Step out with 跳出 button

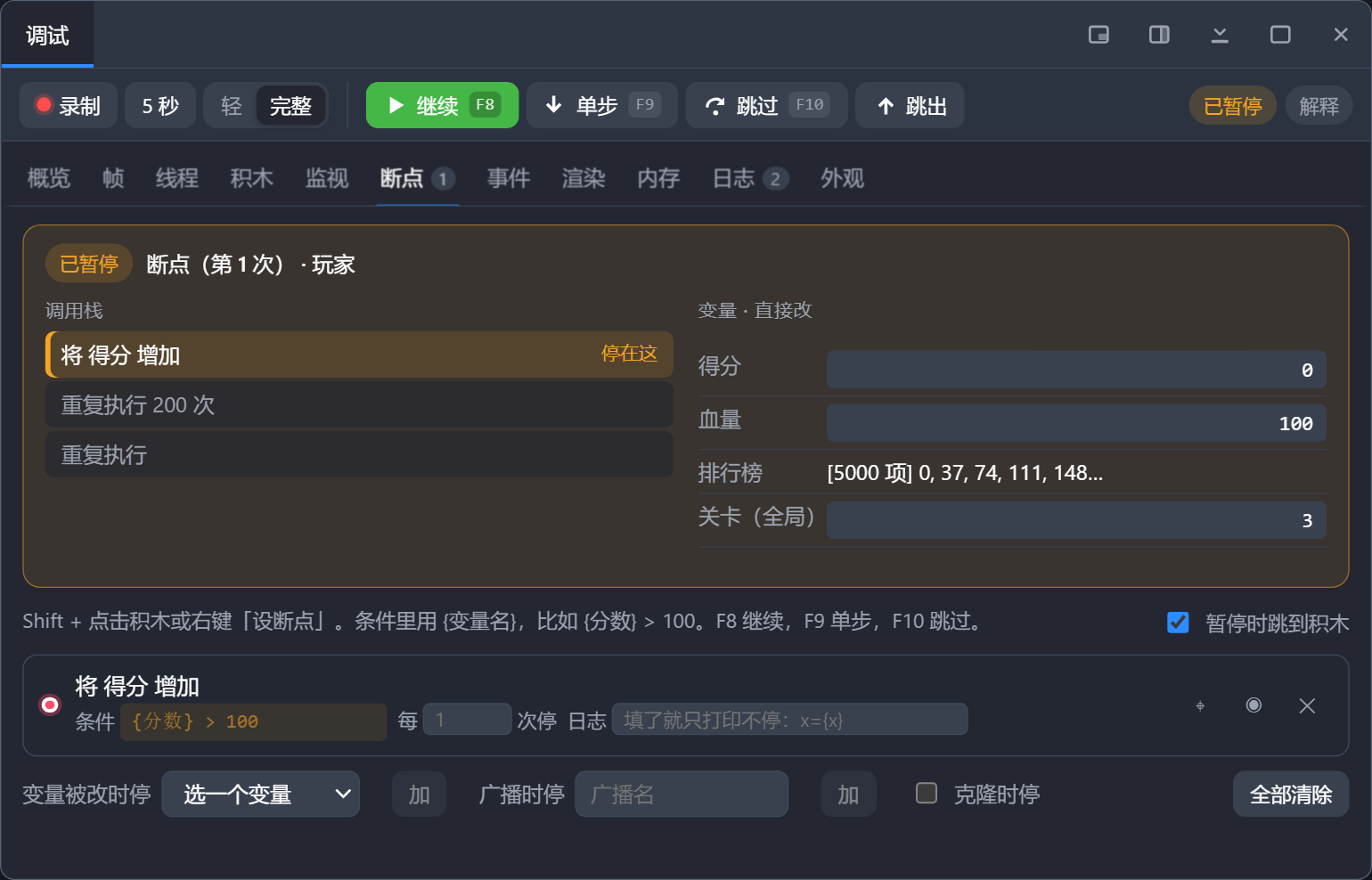coord(910,105)
